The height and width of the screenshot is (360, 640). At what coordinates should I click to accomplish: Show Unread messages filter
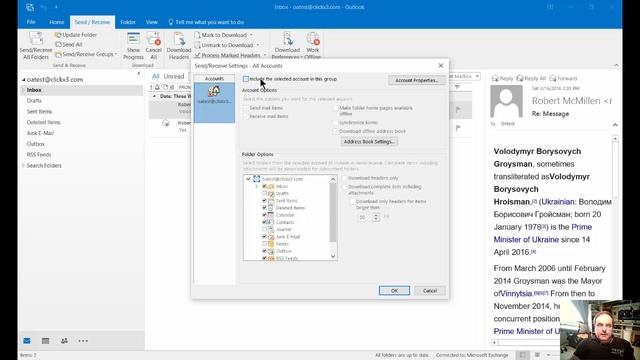pyautogui.click(x=174, y=76)
